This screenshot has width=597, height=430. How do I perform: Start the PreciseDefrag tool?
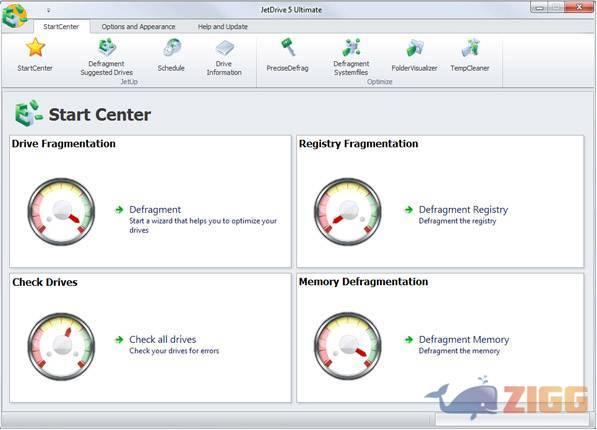[x=287, y=55]
